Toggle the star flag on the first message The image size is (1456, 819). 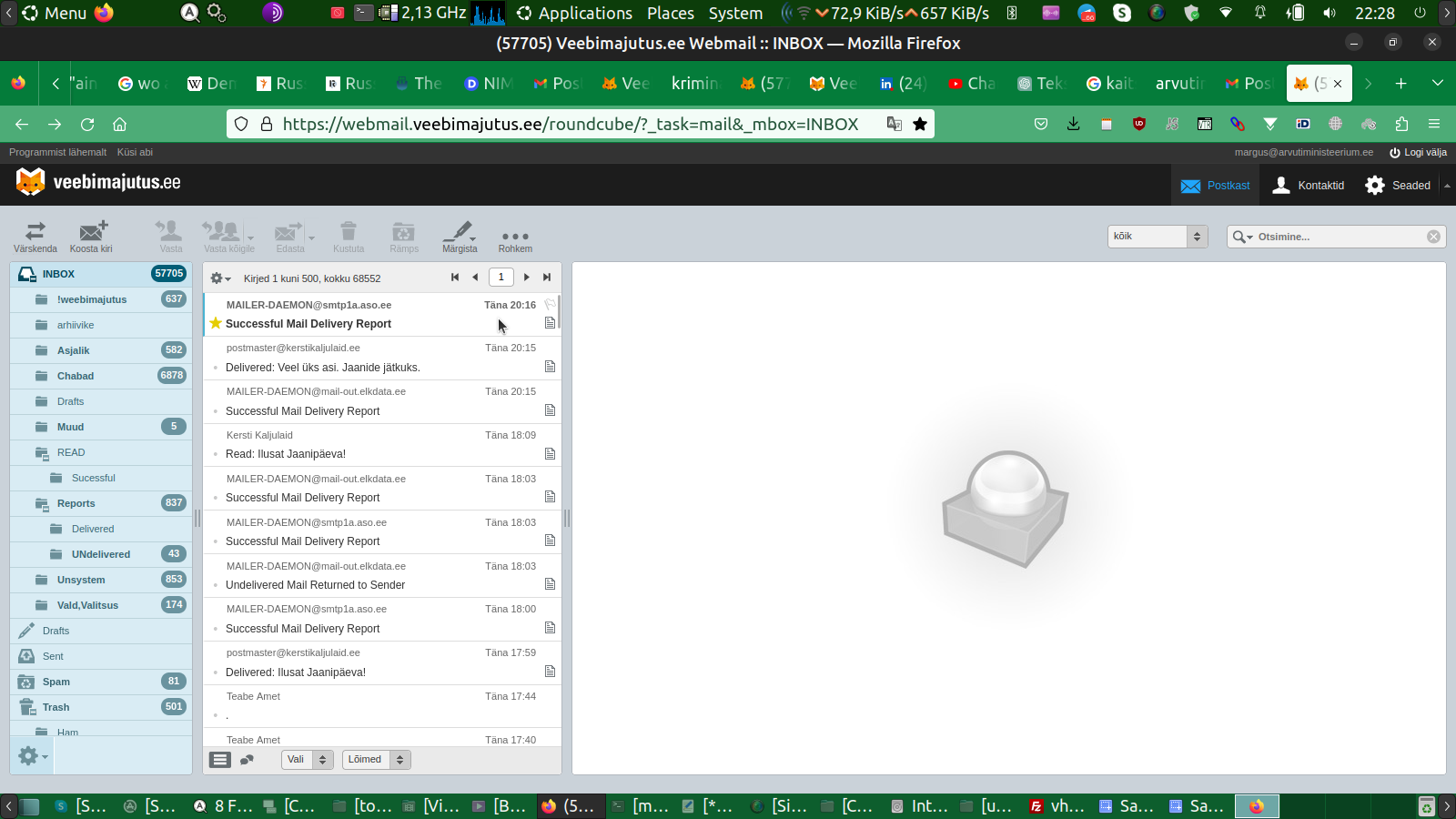click(x=216, y=323)
